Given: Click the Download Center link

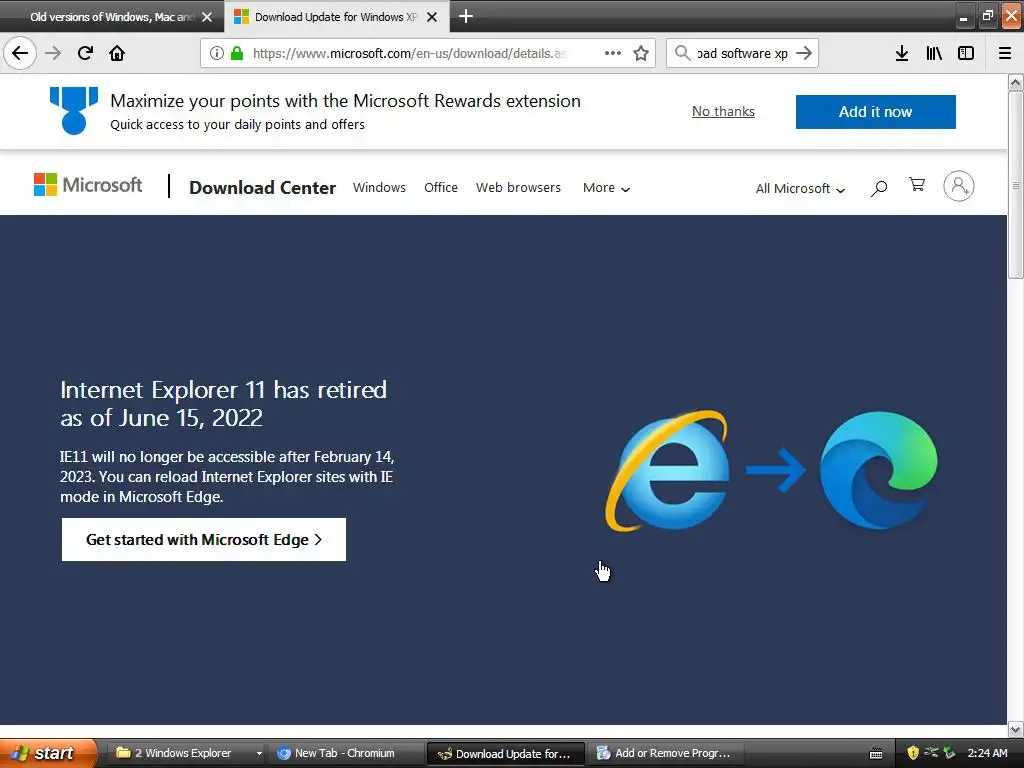Looking at the screenshot, I should [x=263, y=187].
